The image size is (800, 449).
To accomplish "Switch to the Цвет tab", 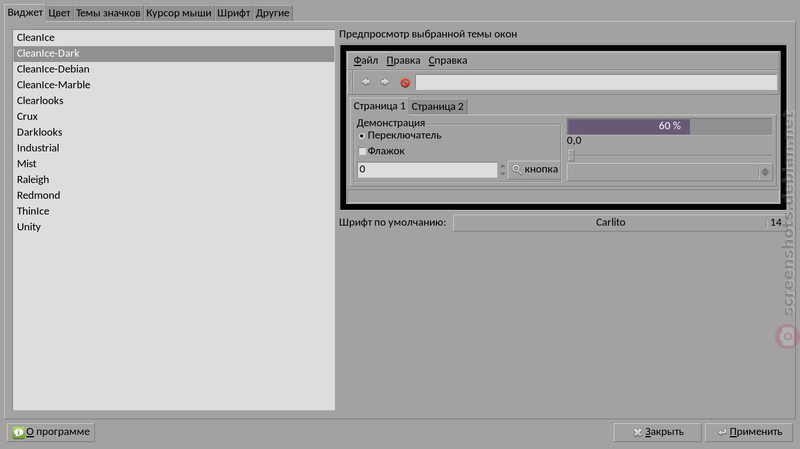I will click(59, 13).
